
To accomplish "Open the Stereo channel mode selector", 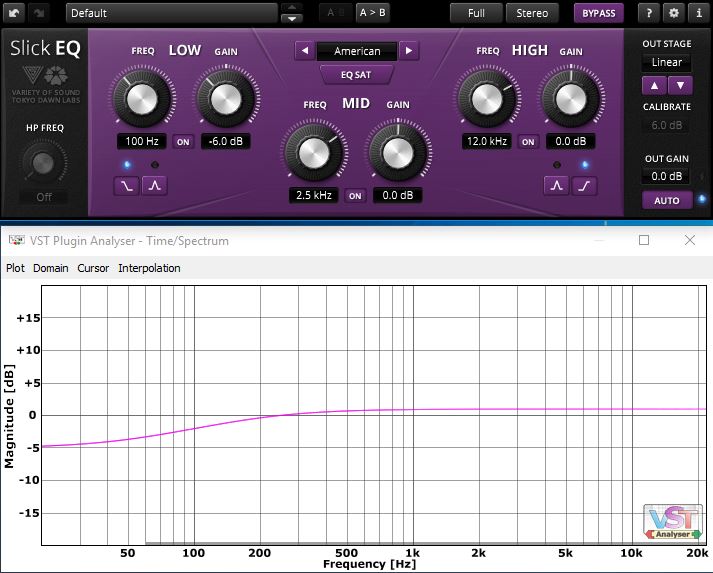I will pyautogui.click(x=532, y=13).
